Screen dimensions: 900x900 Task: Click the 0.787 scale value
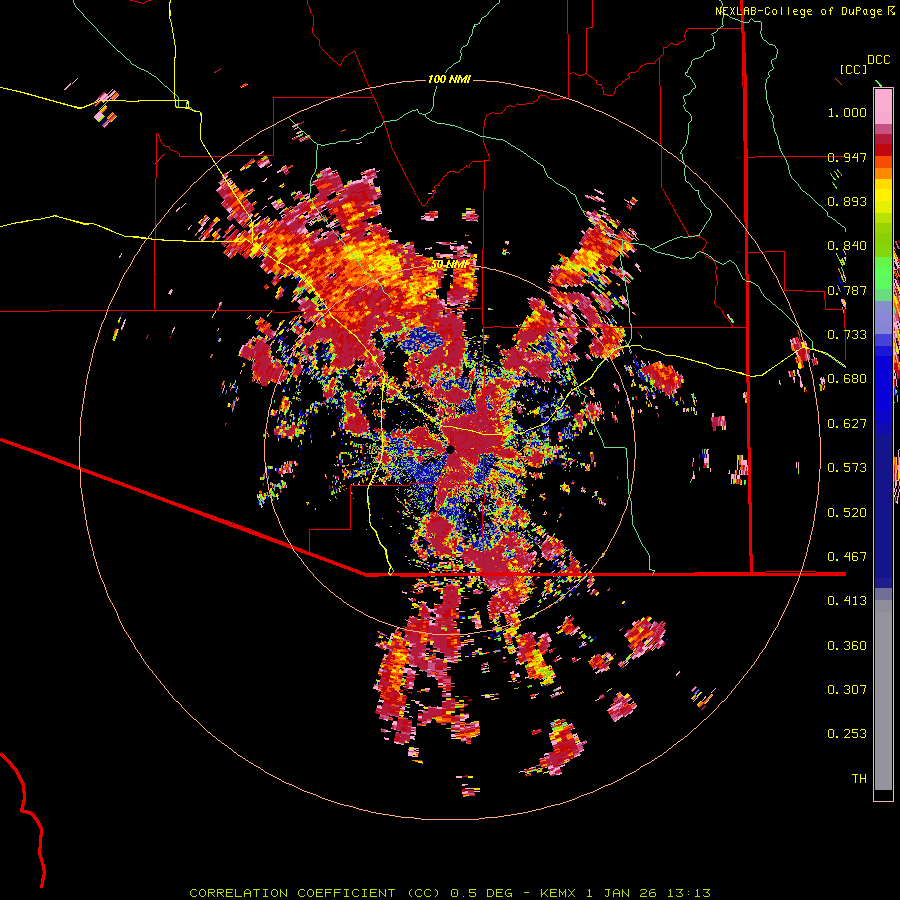[x=847, y=290]
